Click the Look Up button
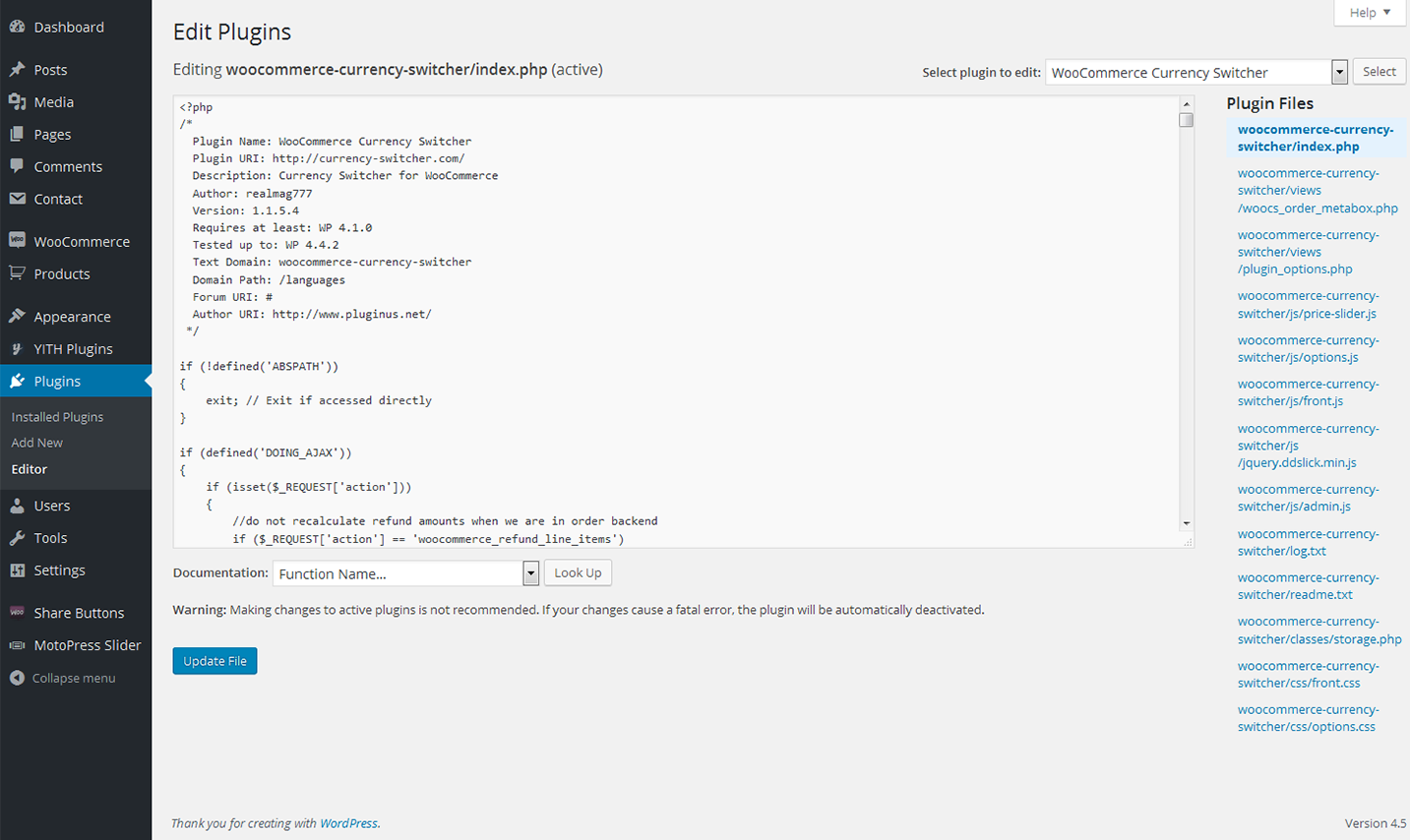The width and height of the screenshot is (1410, 840). pyautogui.click(x=578, y=572)
